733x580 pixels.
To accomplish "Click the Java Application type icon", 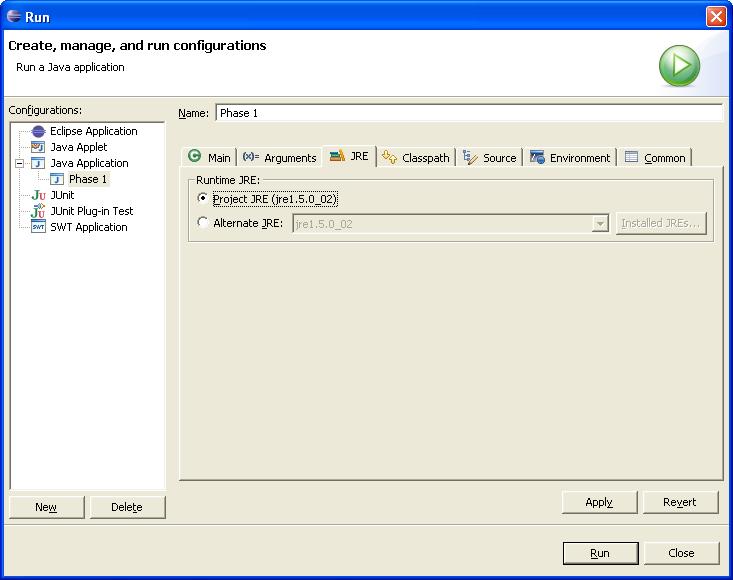I will 38,163.
